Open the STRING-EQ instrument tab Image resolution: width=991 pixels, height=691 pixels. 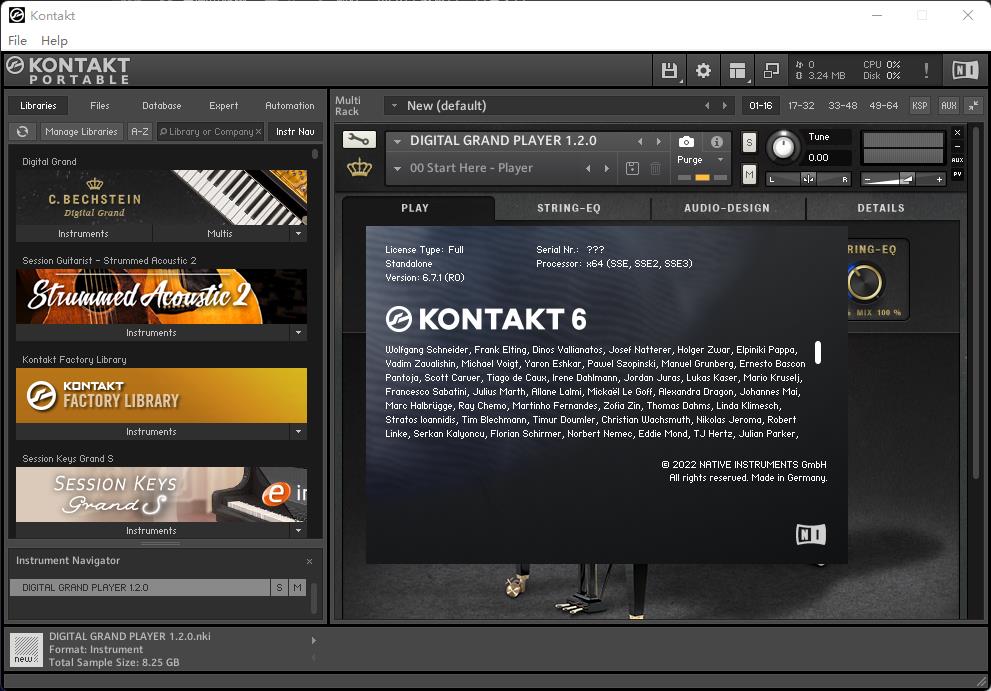pyautogui.click(x=569, y=208)
